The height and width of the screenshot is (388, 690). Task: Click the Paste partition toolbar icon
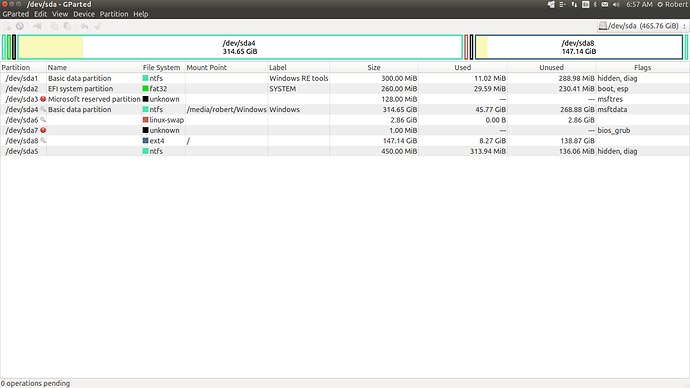[x=67, y=26]
